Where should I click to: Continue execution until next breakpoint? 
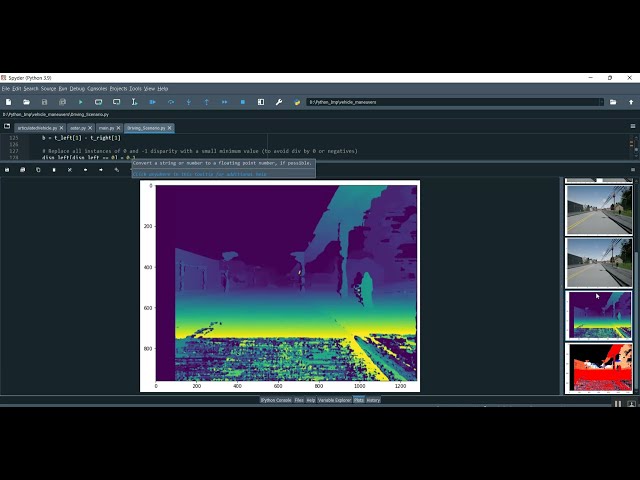(x=224, y=102)
